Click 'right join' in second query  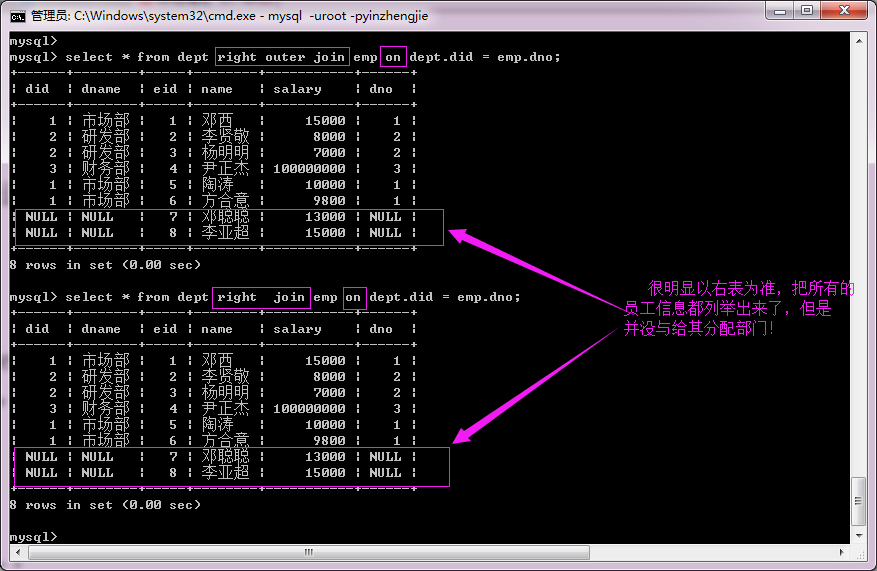261,297
